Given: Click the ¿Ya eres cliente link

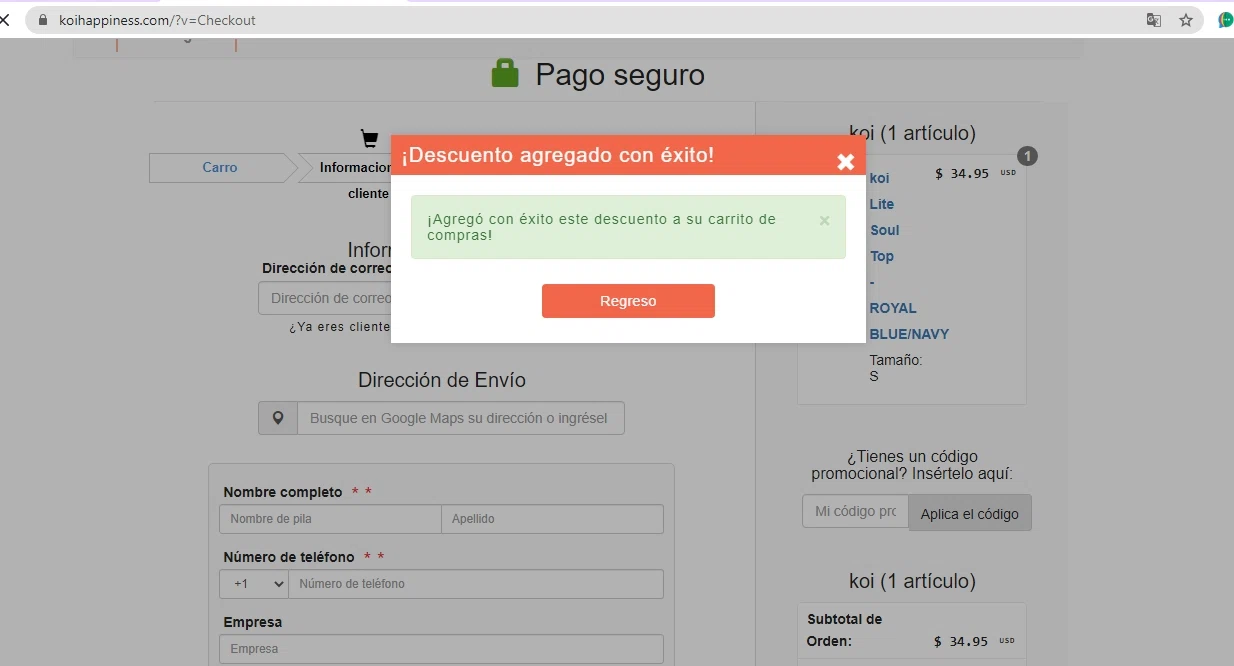Looking at the screenshot, I should point(340,327).
